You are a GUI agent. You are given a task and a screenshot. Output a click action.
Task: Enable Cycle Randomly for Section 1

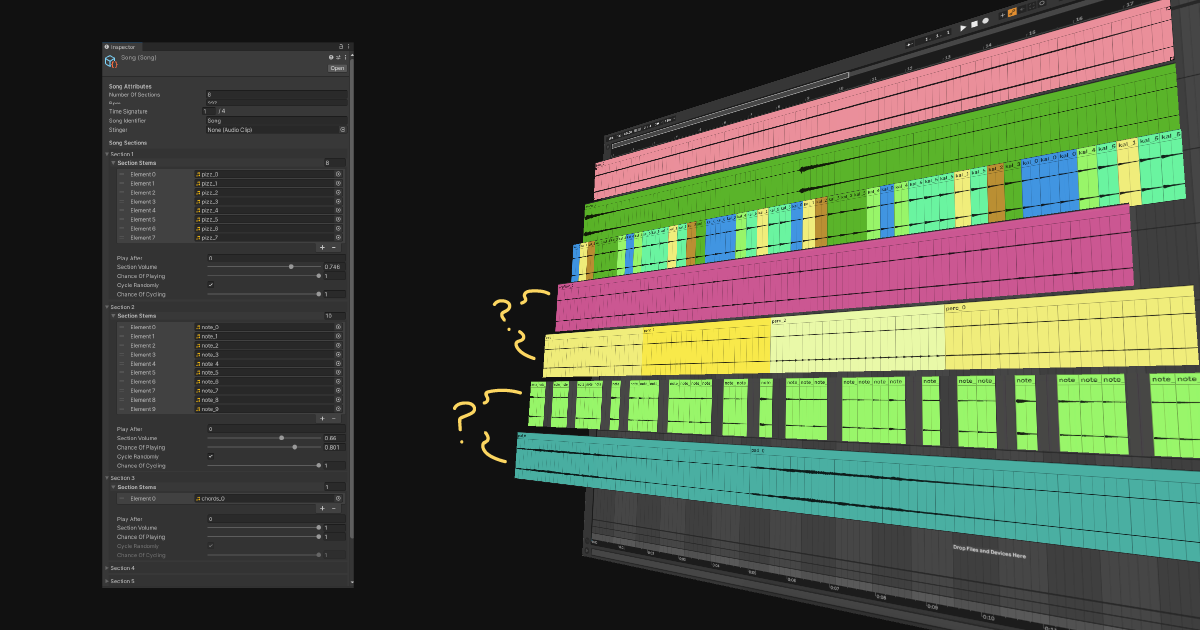pos(211,285)
